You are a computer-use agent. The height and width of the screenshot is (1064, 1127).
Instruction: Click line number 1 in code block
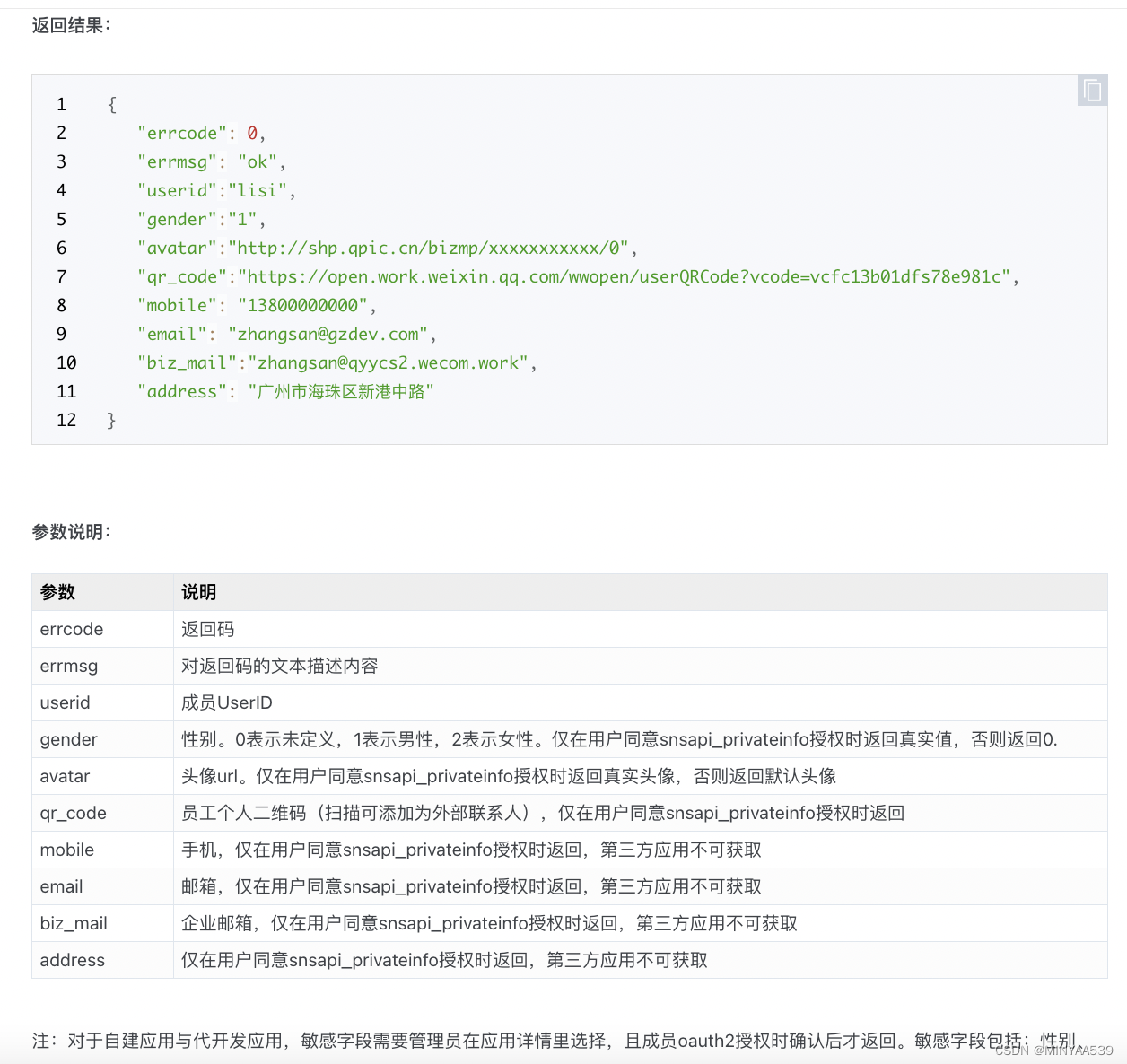pos(61,104)
